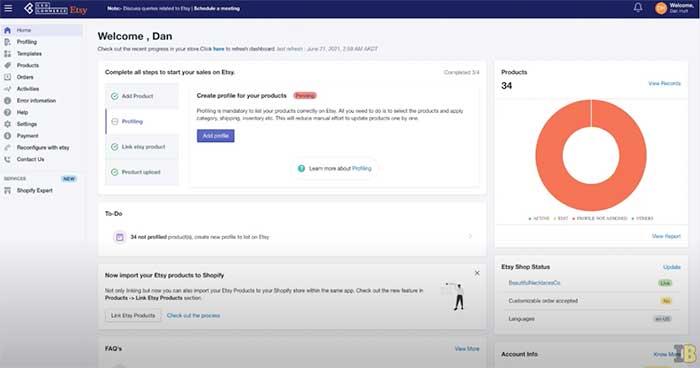The height and width of the screenshot is (368, 700).
Task: Click the orange user avatar icon
Action: click(x=661, y=8)
